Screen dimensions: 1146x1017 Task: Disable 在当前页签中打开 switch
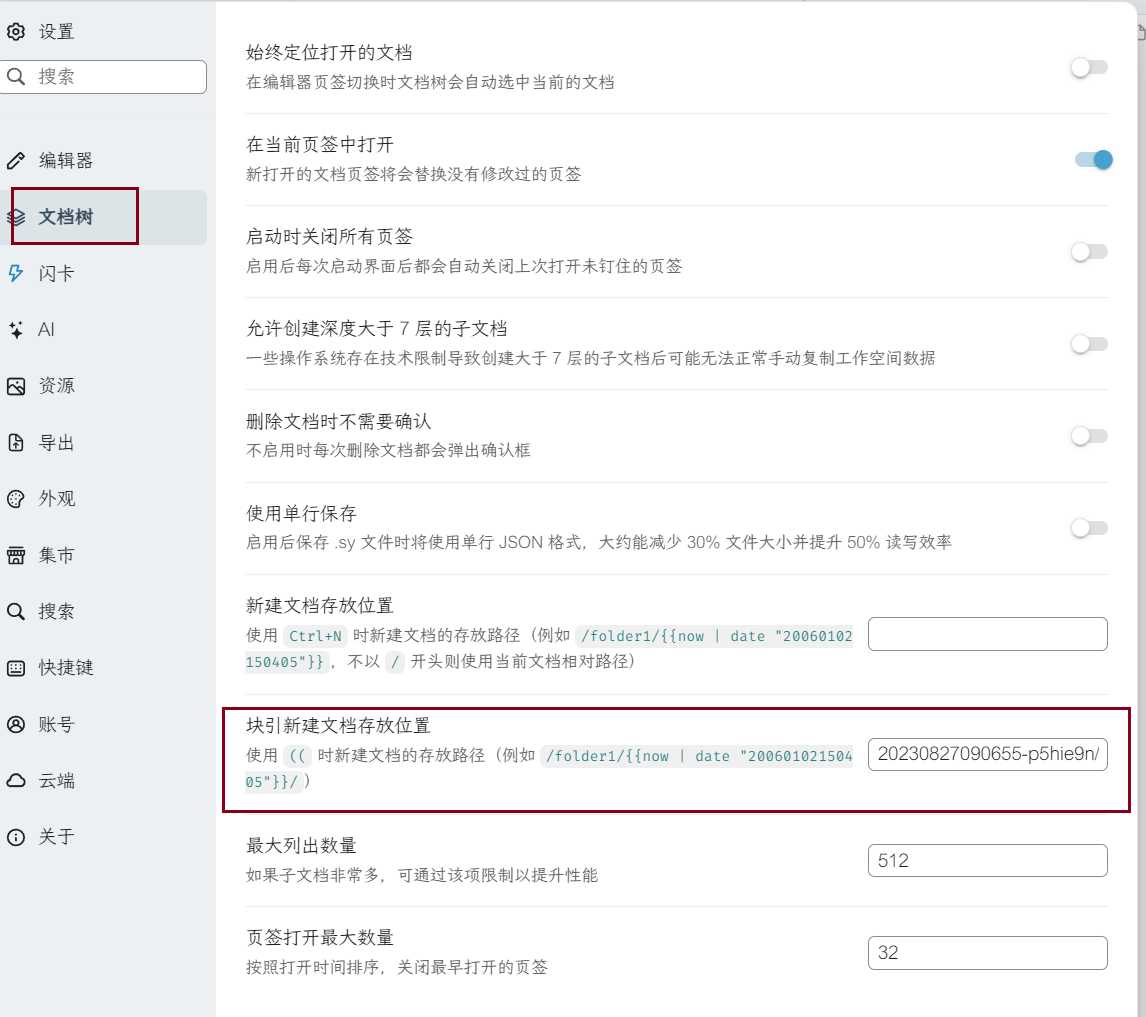[x=1093, y=159]
